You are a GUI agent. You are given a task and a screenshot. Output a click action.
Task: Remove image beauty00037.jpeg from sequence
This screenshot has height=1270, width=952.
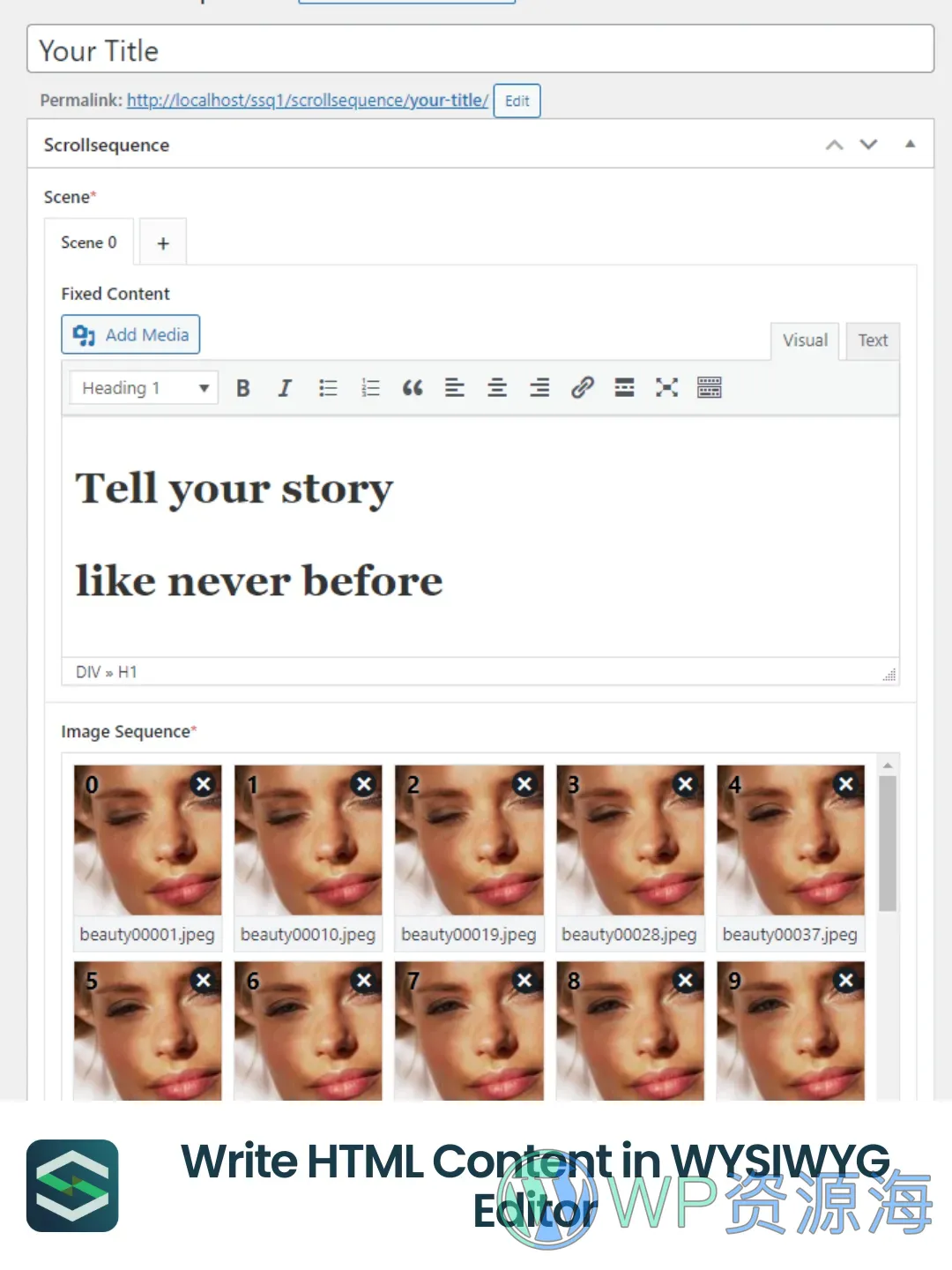(x=846, y=783)
